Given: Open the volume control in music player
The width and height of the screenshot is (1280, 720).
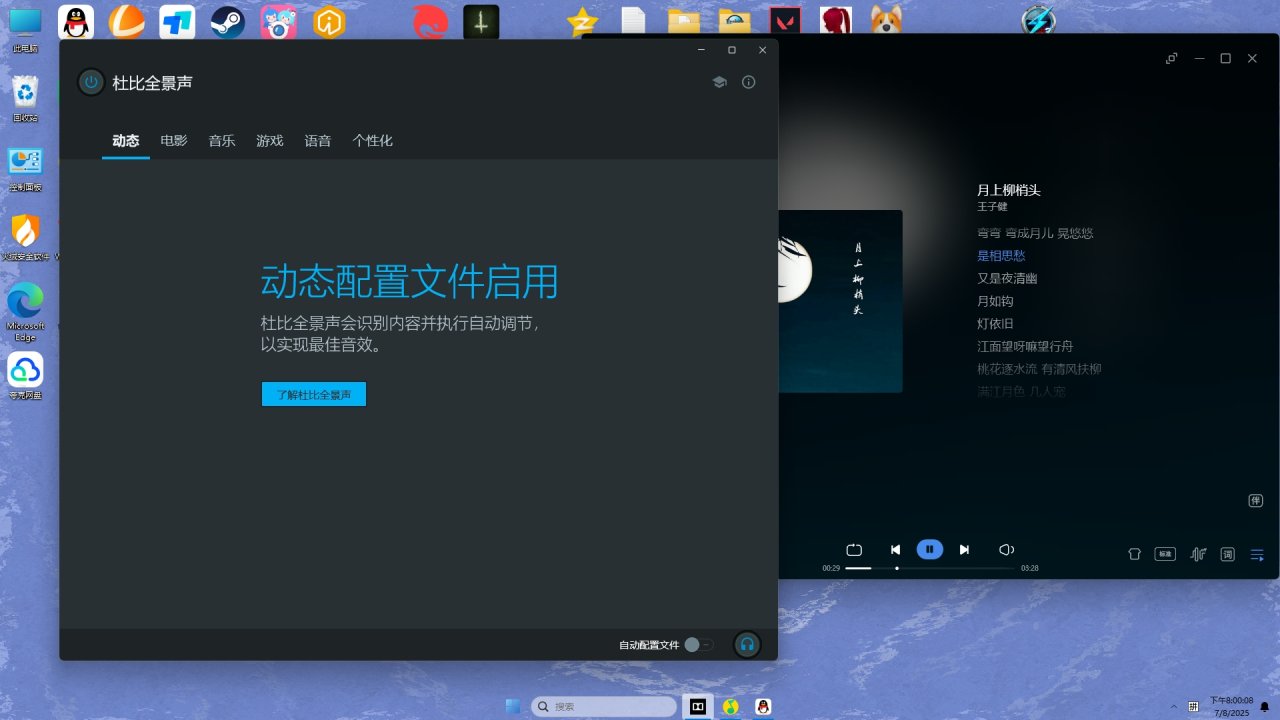Looking at the screenshot, I should click(x=1007, y=550).
